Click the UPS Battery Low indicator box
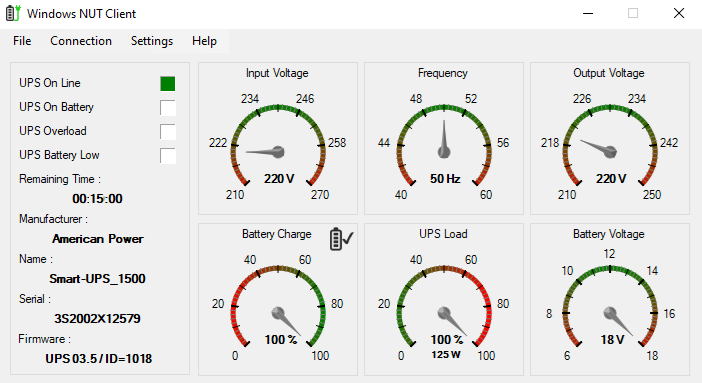Screen dimensions: 702x383 (x=168, y=156)
